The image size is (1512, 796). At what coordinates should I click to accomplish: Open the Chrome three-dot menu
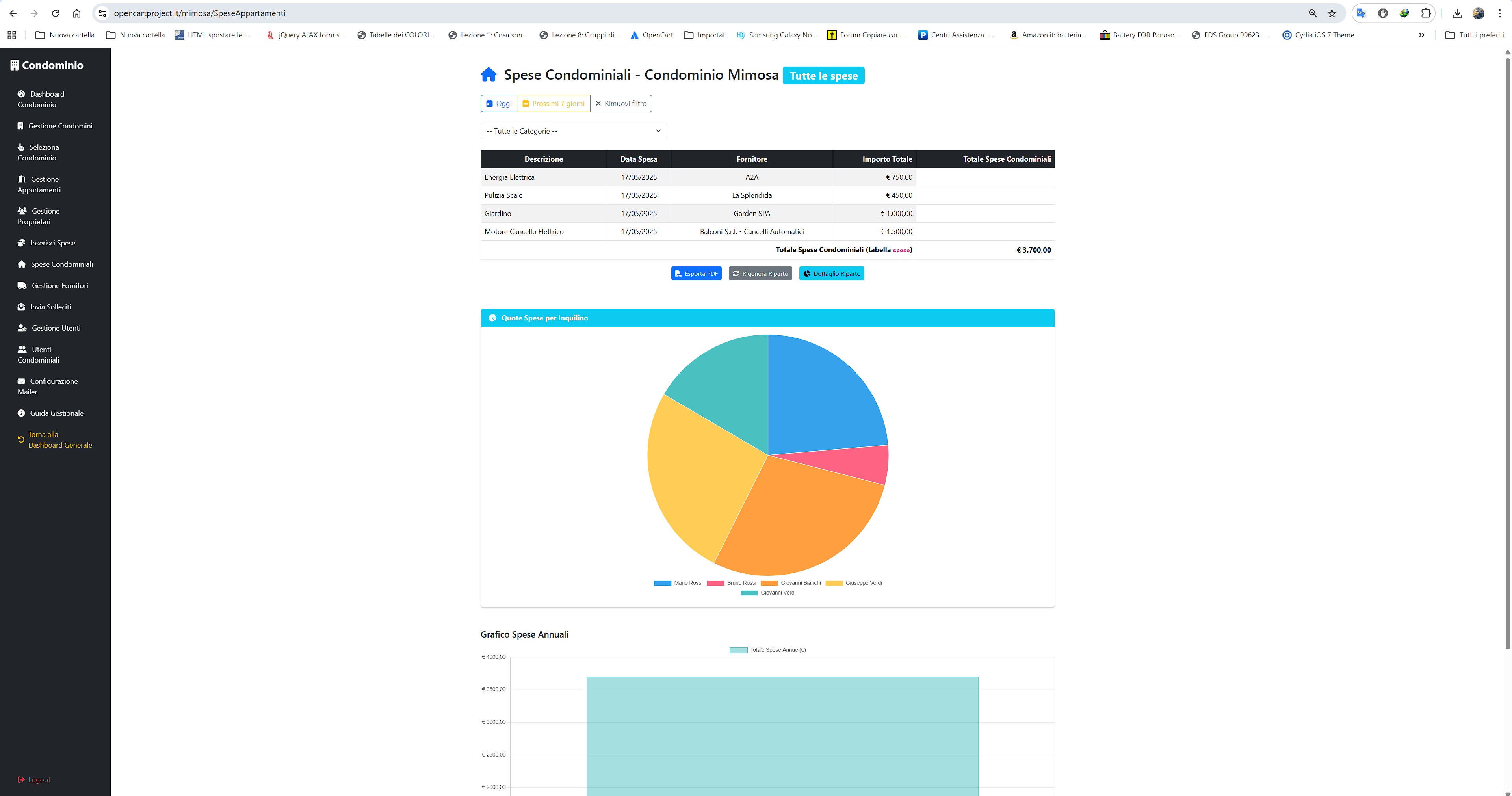click(x=1499, y=13)
